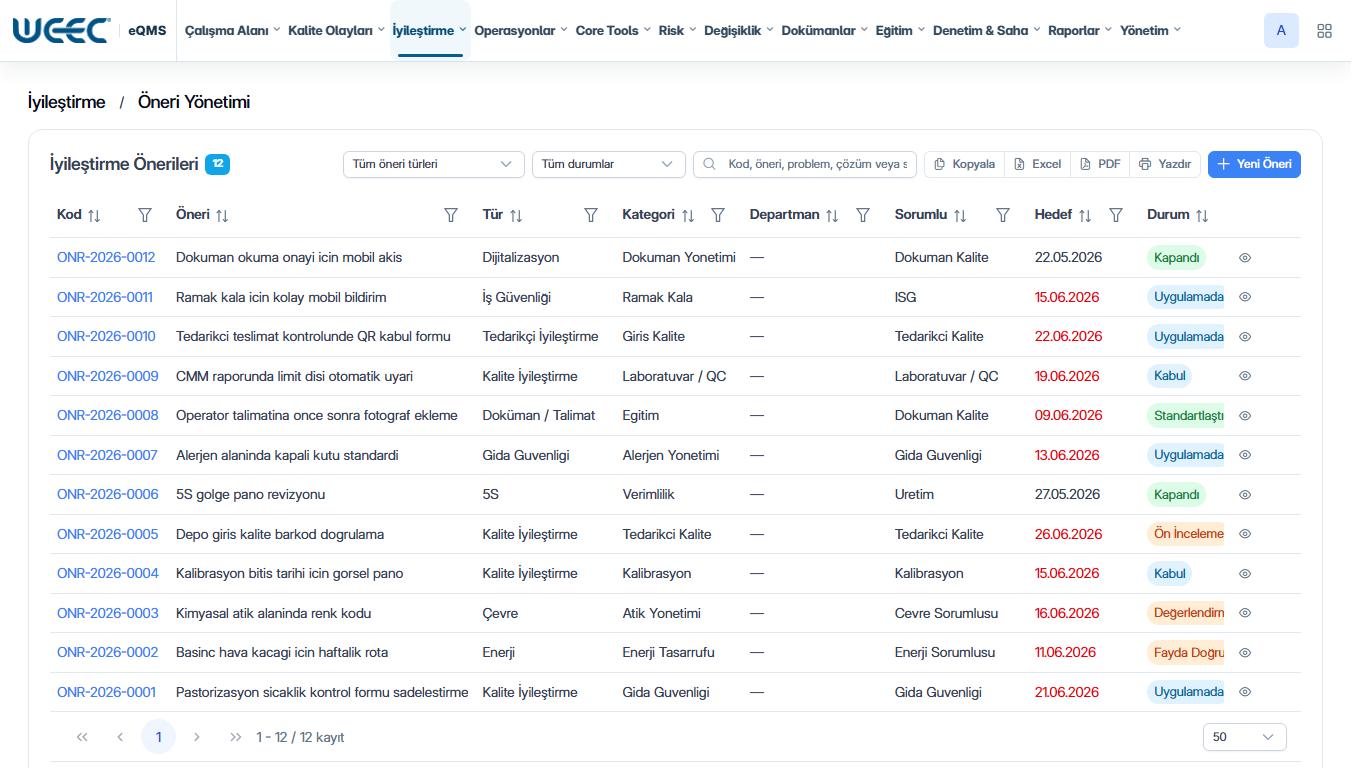Click the İyileştirme breadcrumb

click(x=66, y=102)
